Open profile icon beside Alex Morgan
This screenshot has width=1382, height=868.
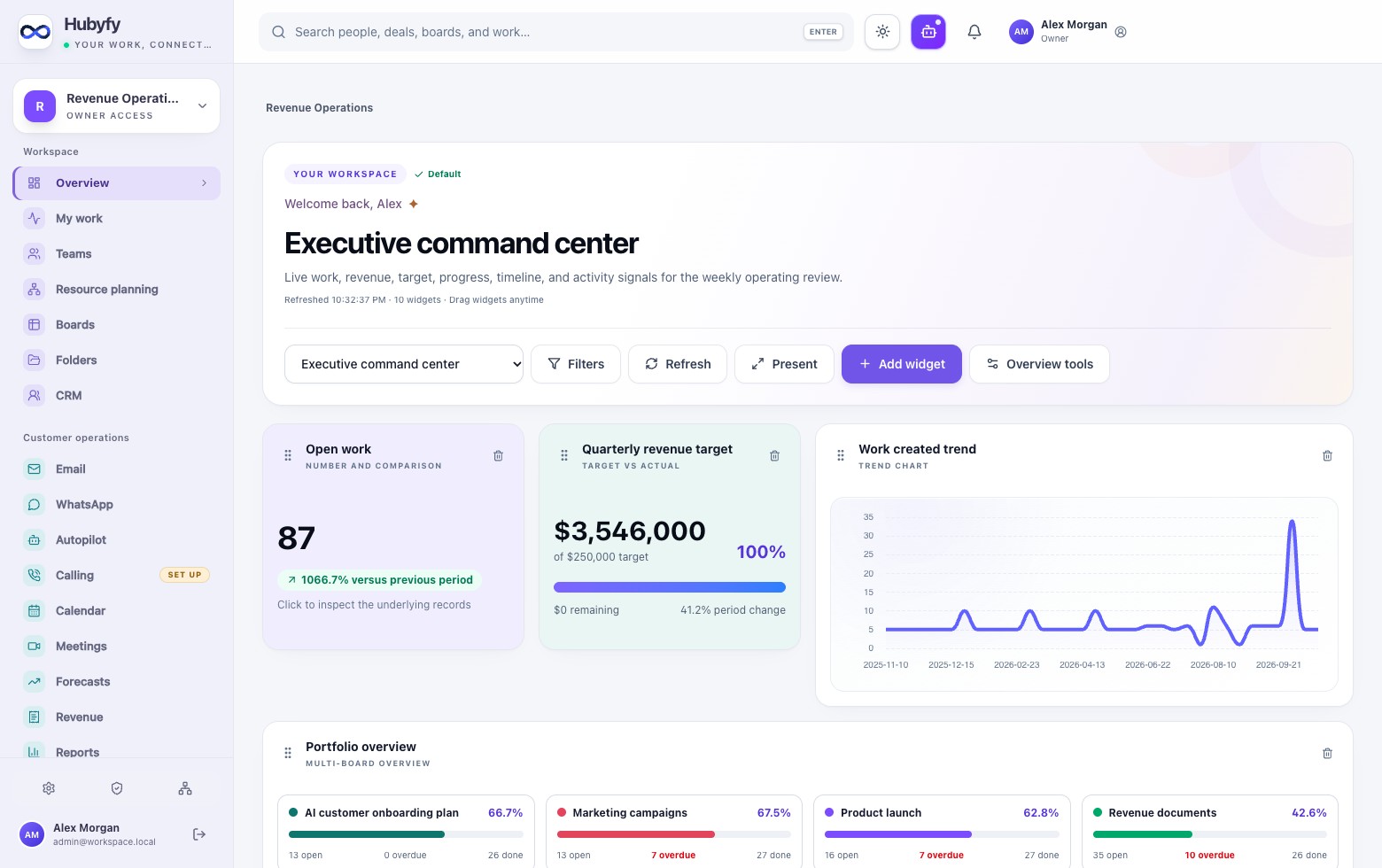click(x=1121, y=32)
